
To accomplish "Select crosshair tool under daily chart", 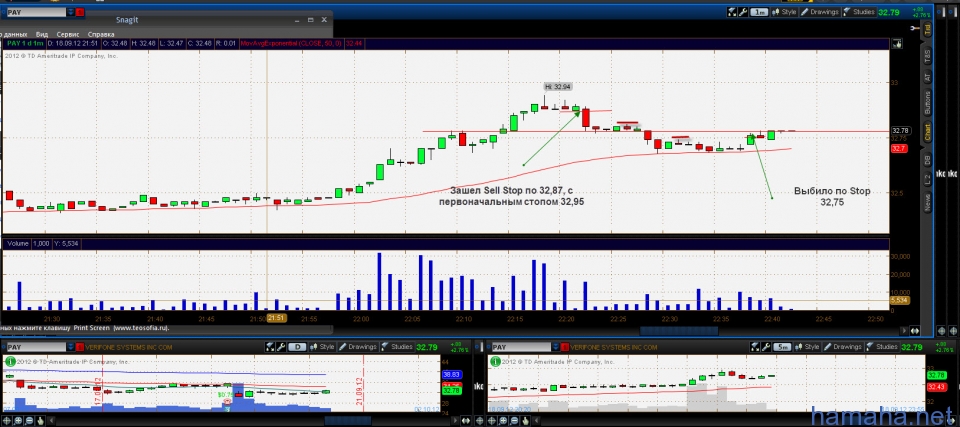I will pos(7,420).
